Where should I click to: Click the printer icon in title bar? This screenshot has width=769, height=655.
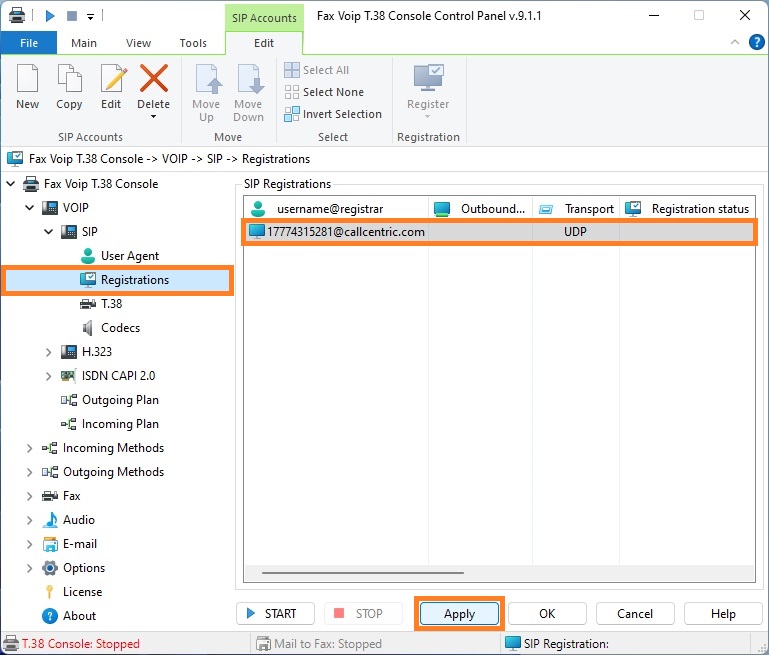(x=17, y=15)
